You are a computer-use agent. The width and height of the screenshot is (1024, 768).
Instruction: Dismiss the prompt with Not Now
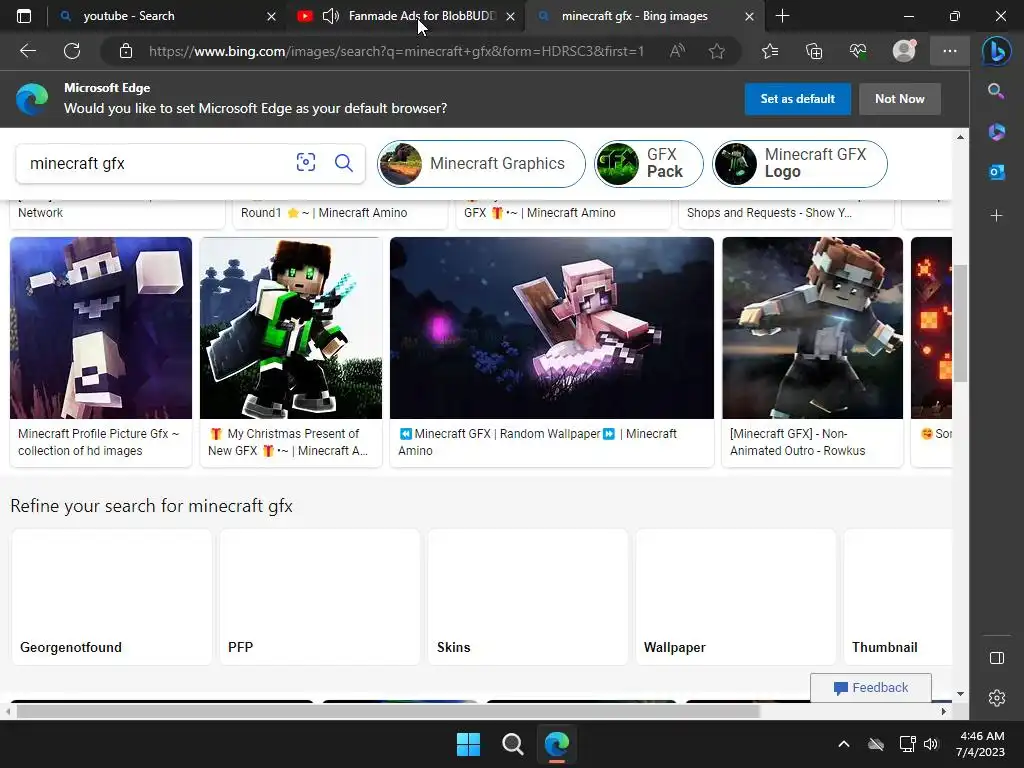coord(899,99)
